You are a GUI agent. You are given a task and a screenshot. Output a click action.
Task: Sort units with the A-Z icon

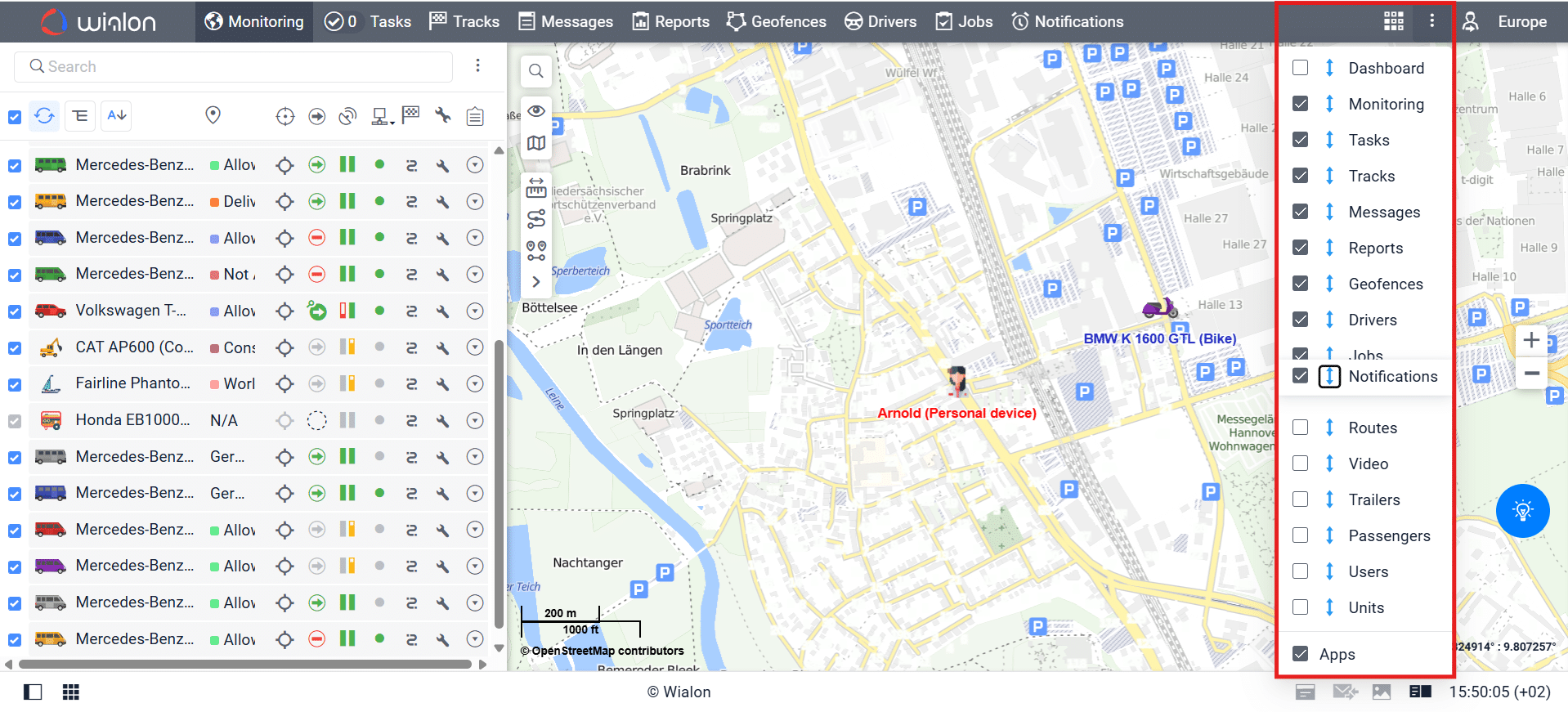coord(116,116)
